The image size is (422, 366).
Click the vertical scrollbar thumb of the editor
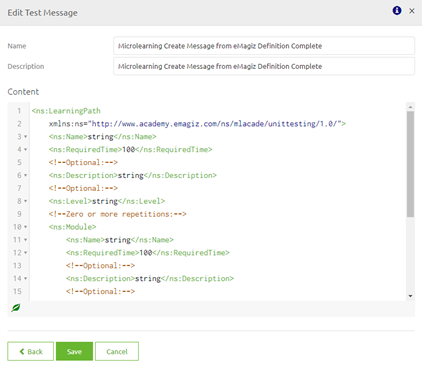tap(410, 164)
